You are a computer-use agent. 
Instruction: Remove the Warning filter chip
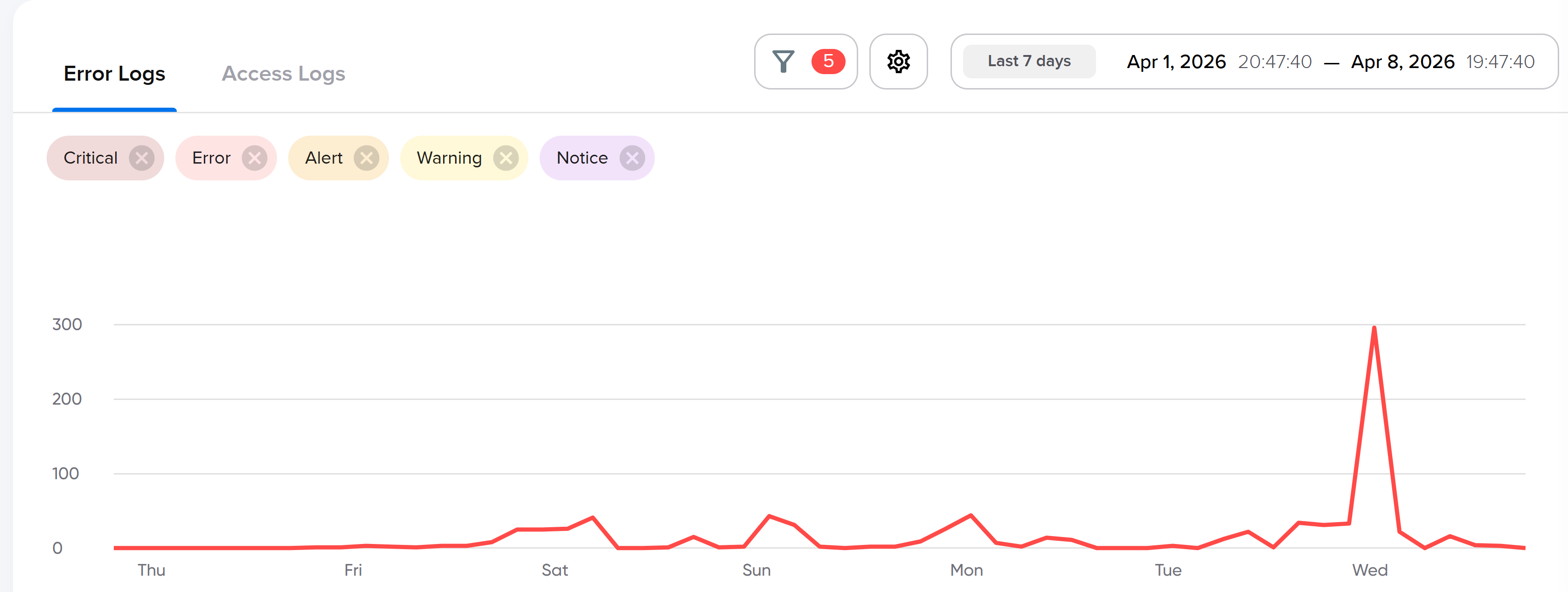pyautogui.click(x=505, y=158)
